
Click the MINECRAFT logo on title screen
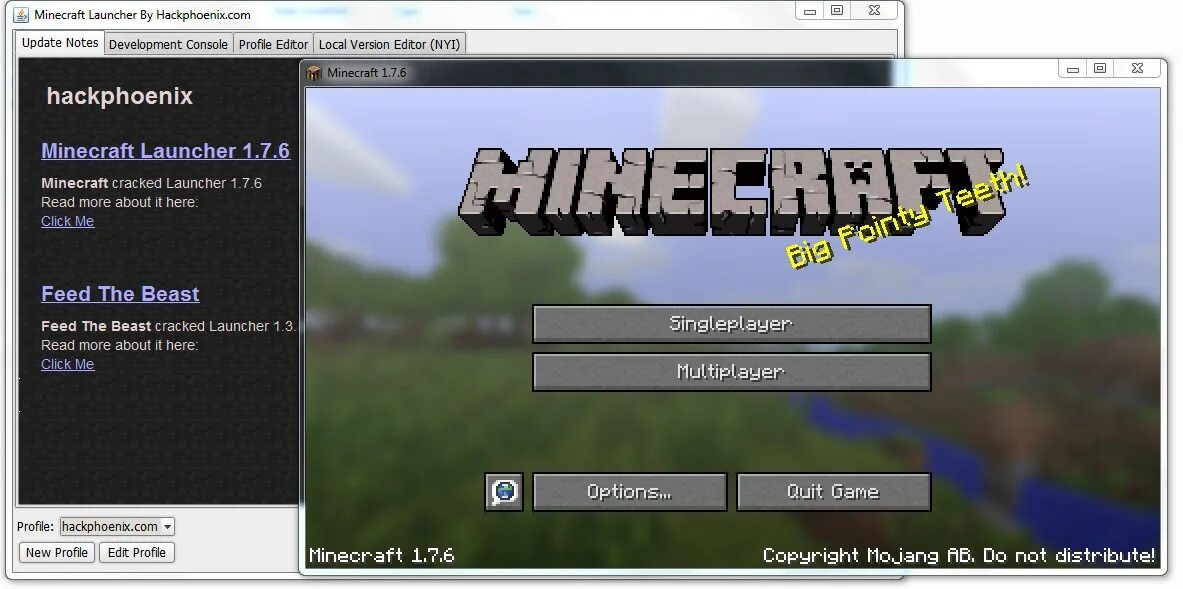731,192
